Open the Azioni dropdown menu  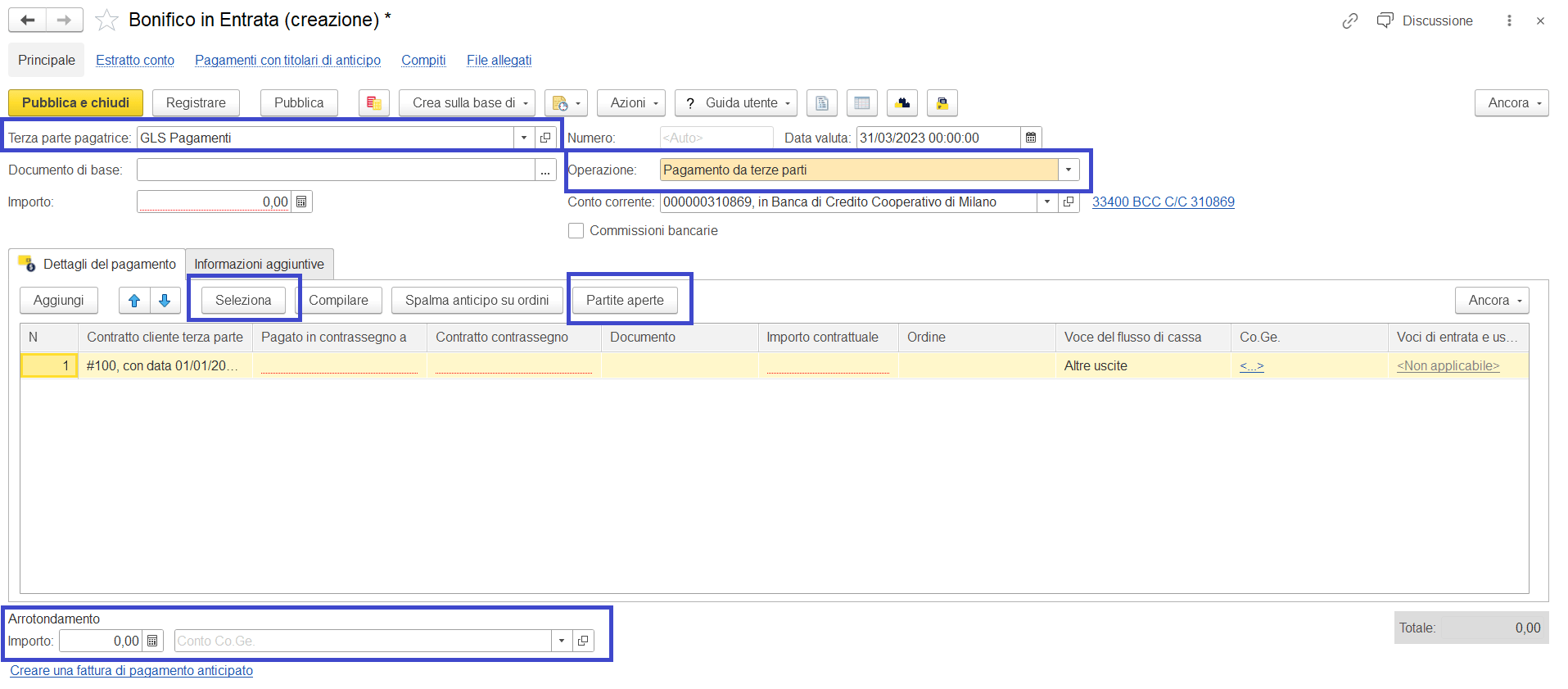coord(630,103)
